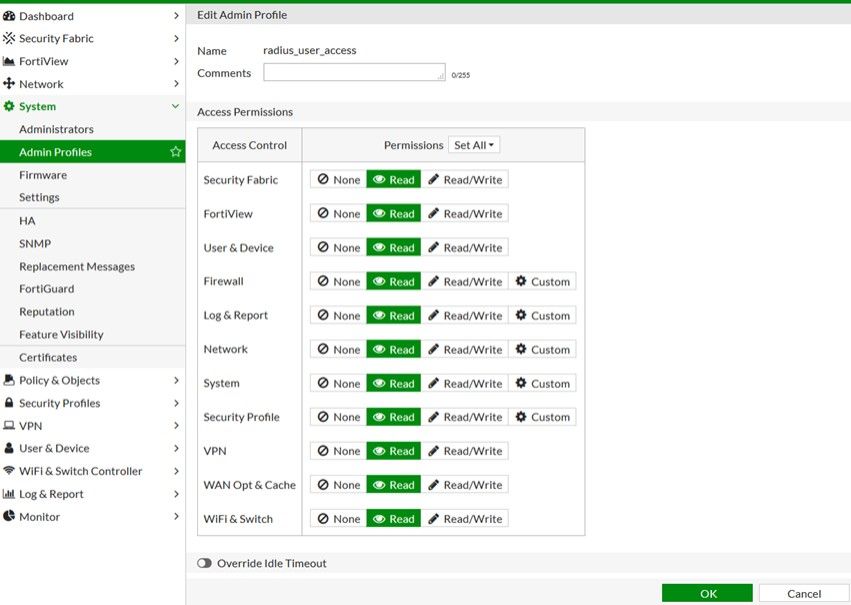
Task: Choose Custom permission for Network row
Action: point(542,349)
